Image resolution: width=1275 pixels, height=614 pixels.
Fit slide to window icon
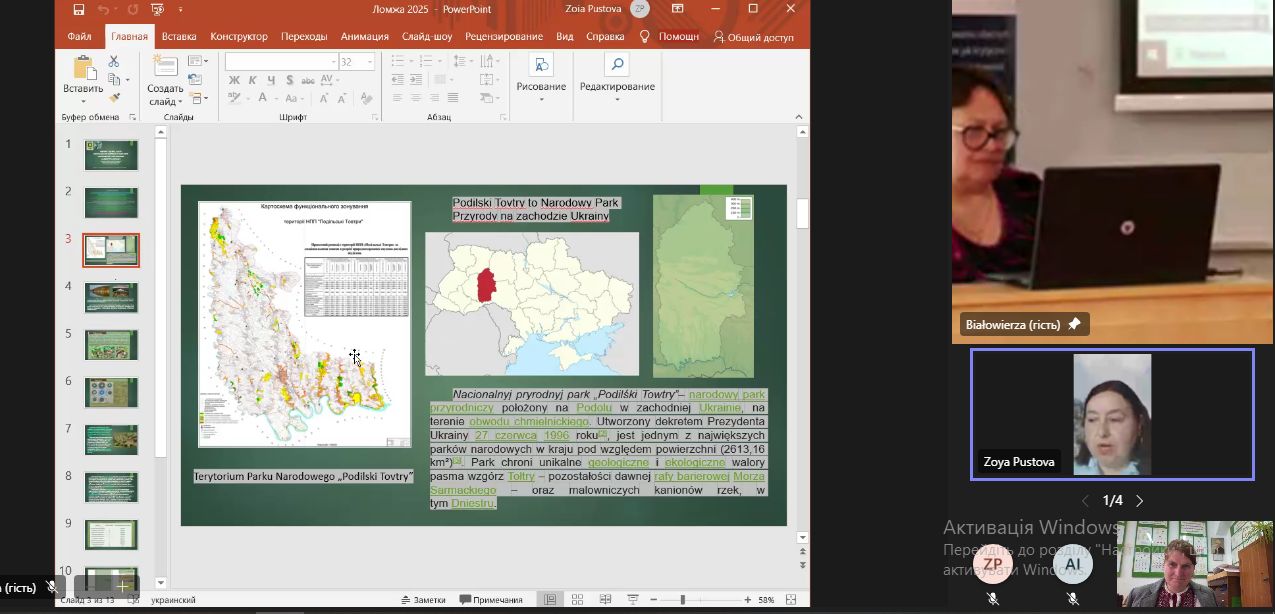coord(791,600)
